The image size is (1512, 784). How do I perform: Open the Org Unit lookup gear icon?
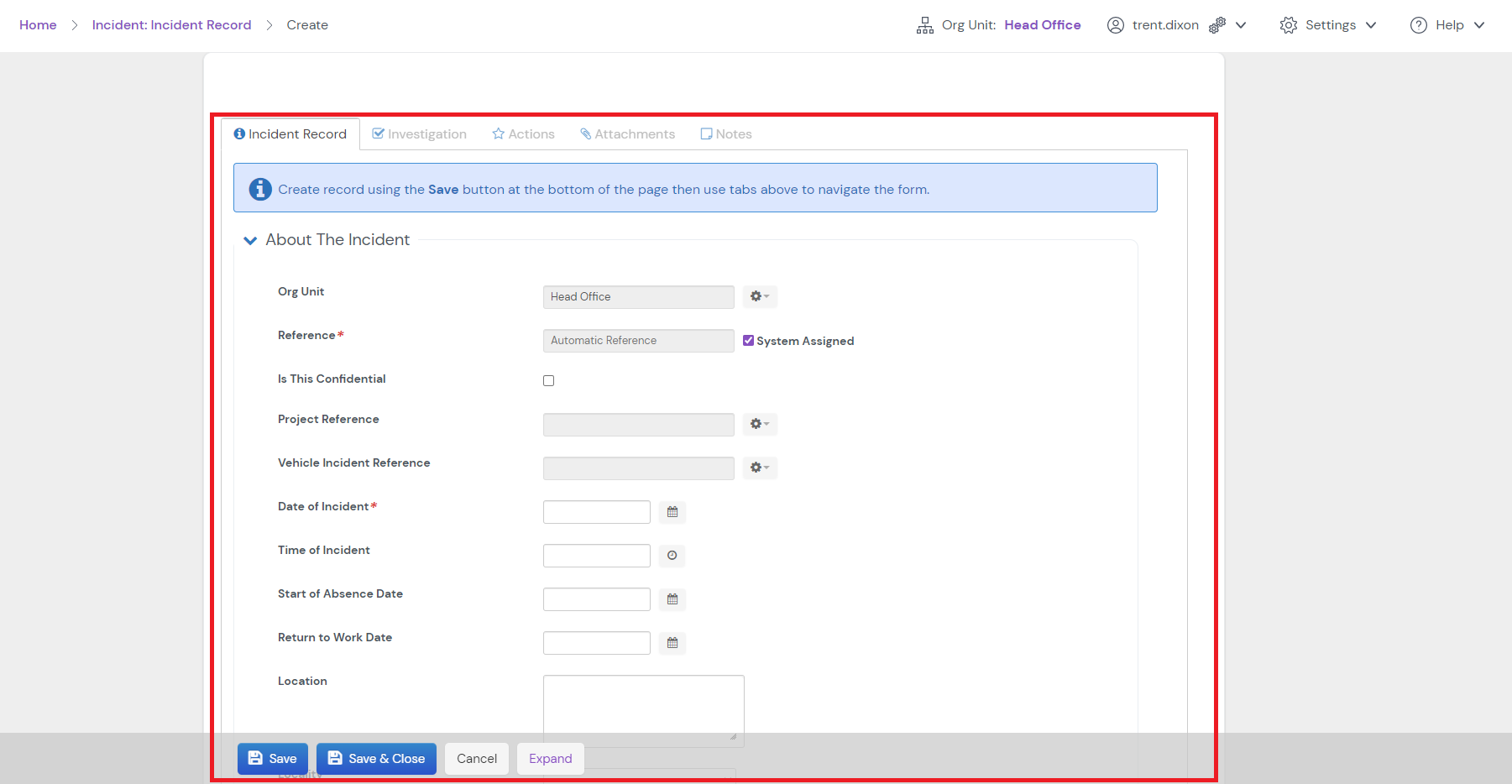pyautogui.click(x=759, y=296)
